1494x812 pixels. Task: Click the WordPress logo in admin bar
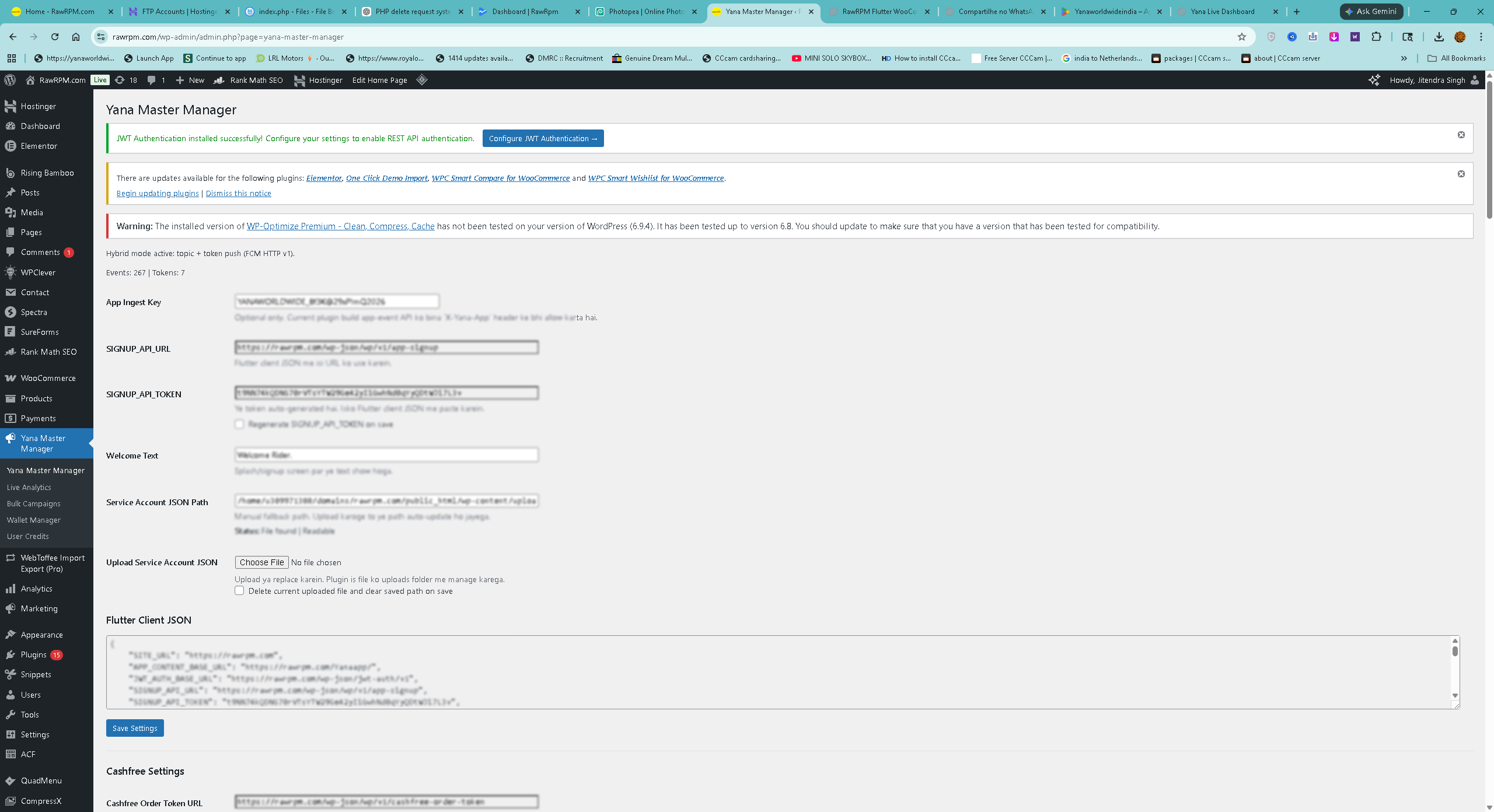click(9, 80)
